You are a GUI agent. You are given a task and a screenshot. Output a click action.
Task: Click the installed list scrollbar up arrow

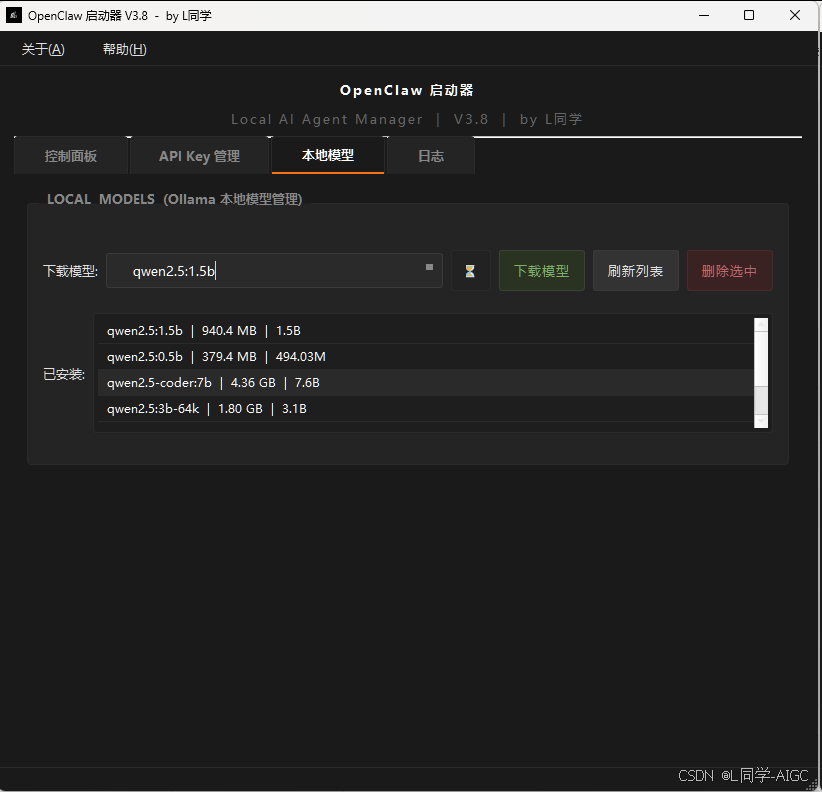pyautogui.click(x=761, y=324)
